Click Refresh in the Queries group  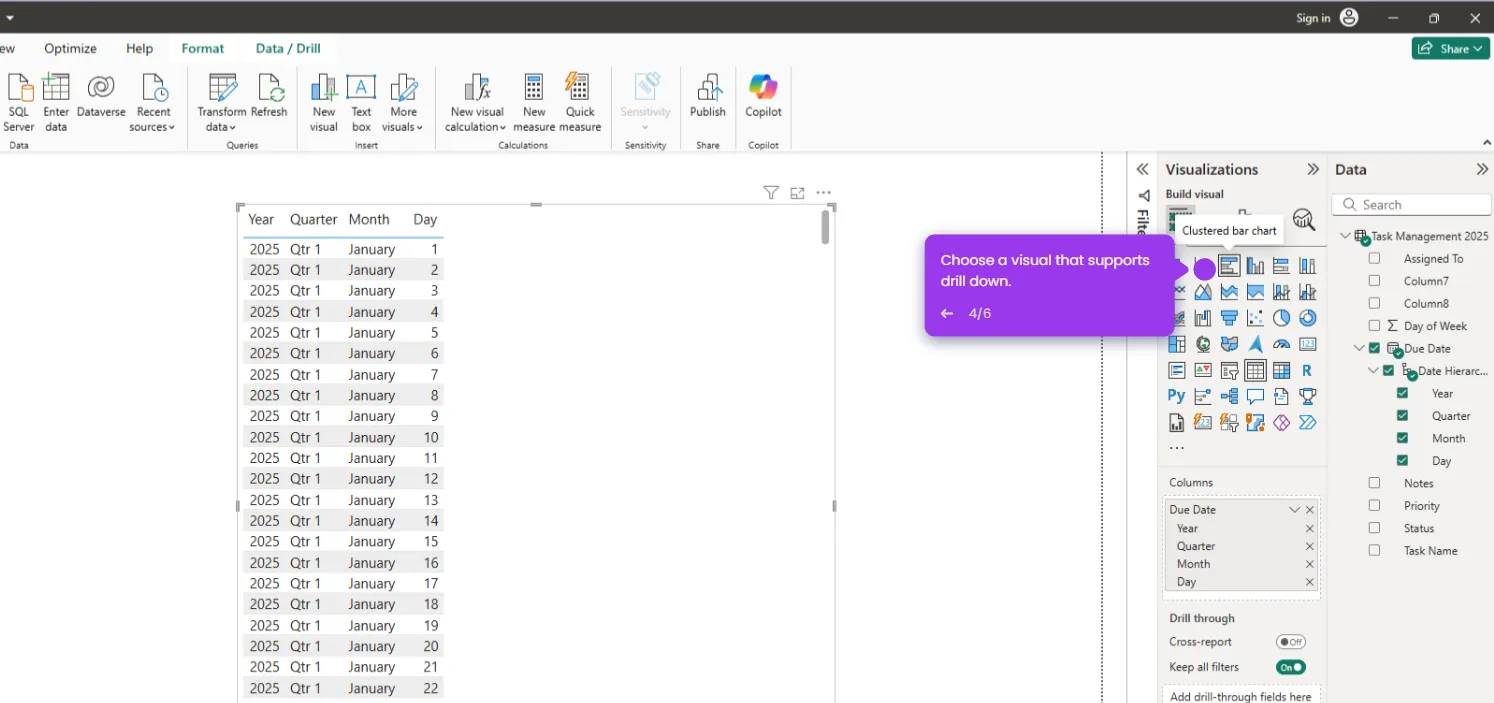[269, 96]
